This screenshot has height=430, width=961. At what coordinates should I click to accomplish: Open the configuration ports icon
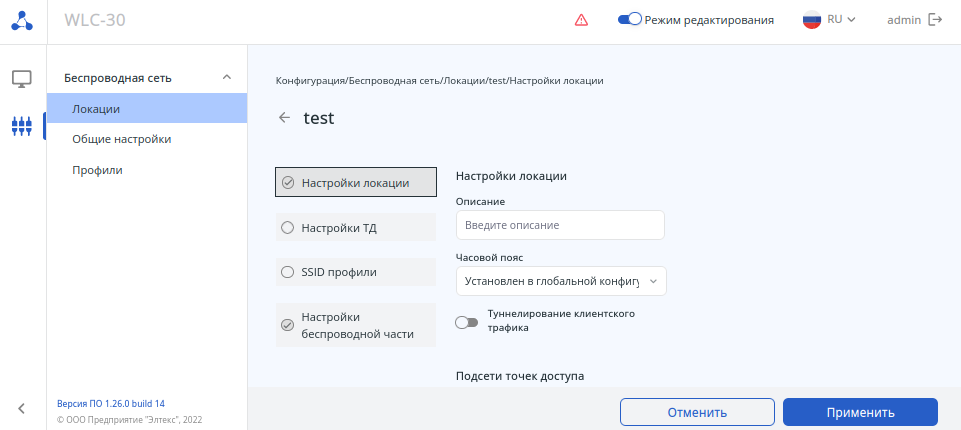22,126
